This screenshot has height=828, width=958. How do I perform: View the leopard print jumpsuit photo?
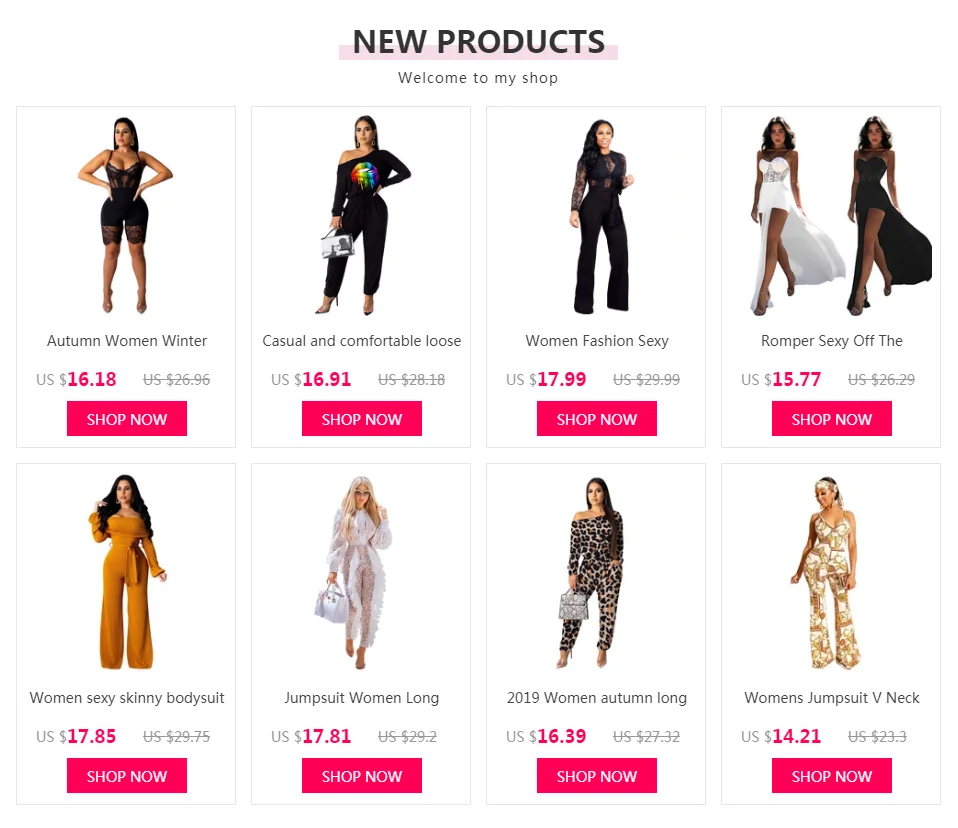[596, 572]
